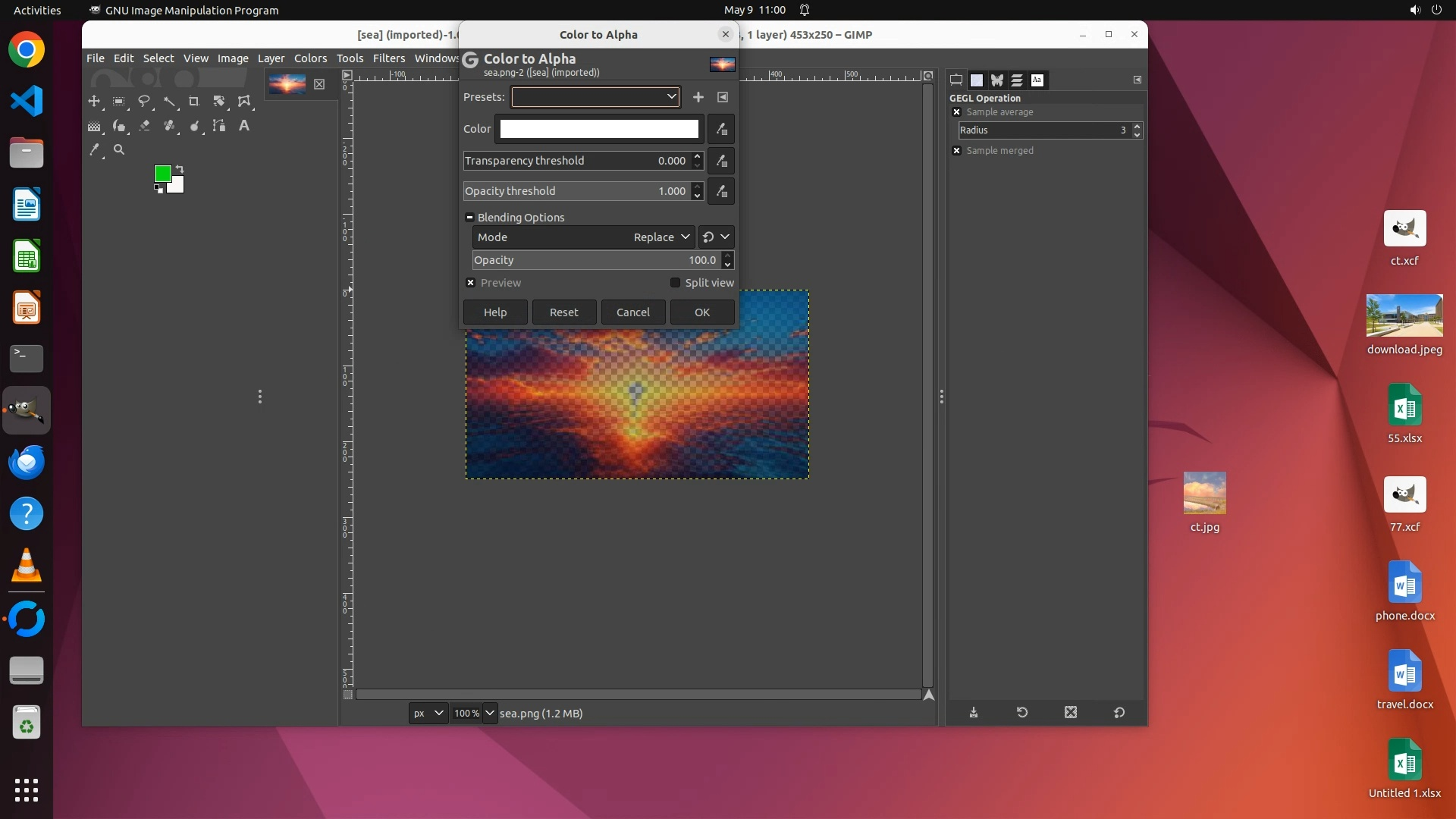The height and width of the screenshot is (819, 1456).
Task: Select the Text tool
Action: click(244, 126)
